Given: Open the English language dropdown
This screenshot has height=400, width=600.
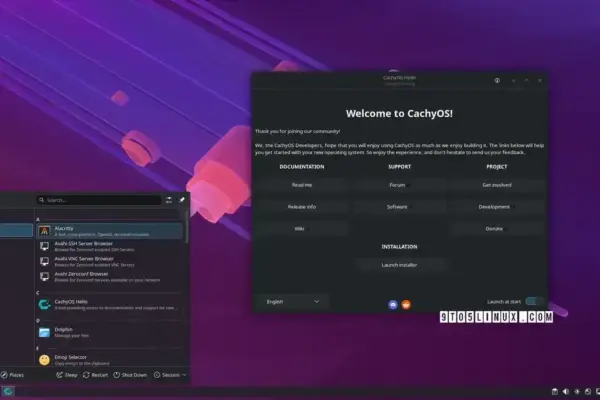Looking at the screenshot, I should coord(292,302).
